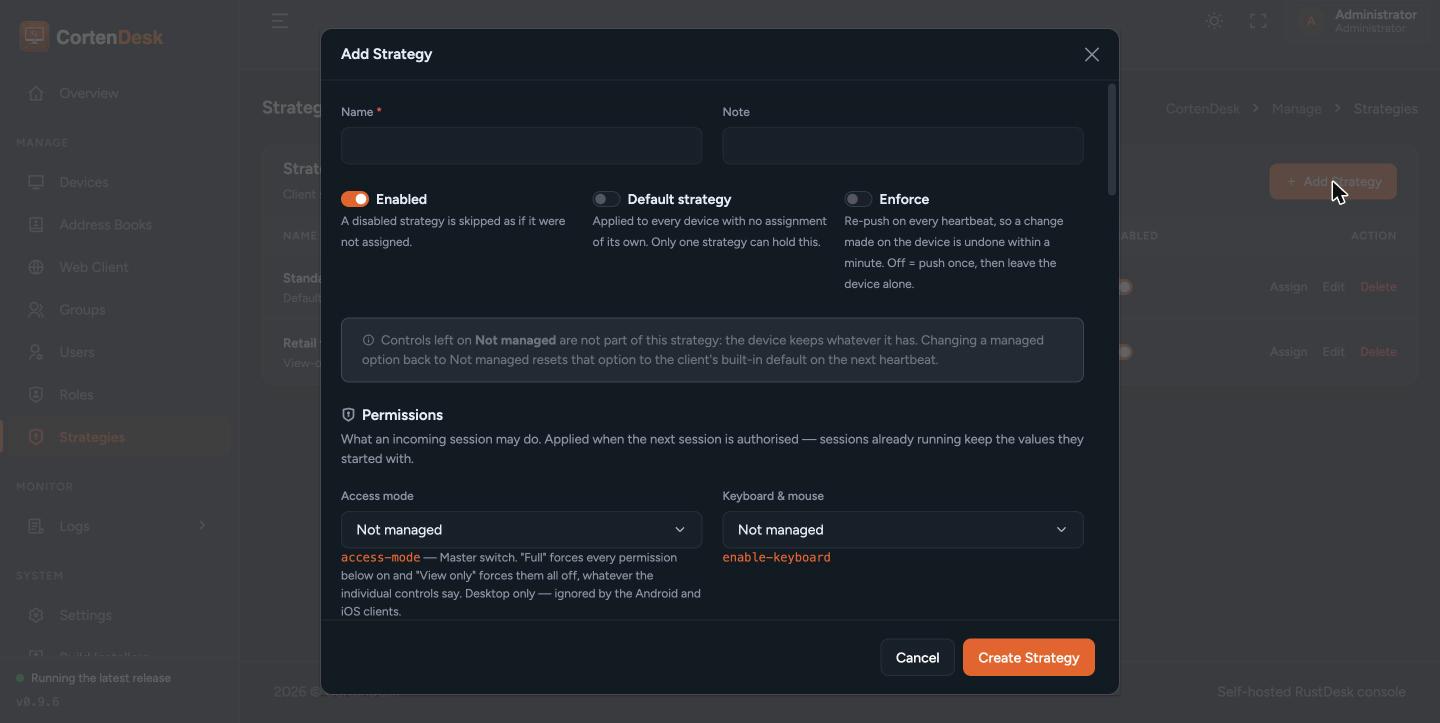Image resolution: width=1440 pixels, height=723 pixels.
Task: Open Web Client in the sidebar
Action: (116, 267)
